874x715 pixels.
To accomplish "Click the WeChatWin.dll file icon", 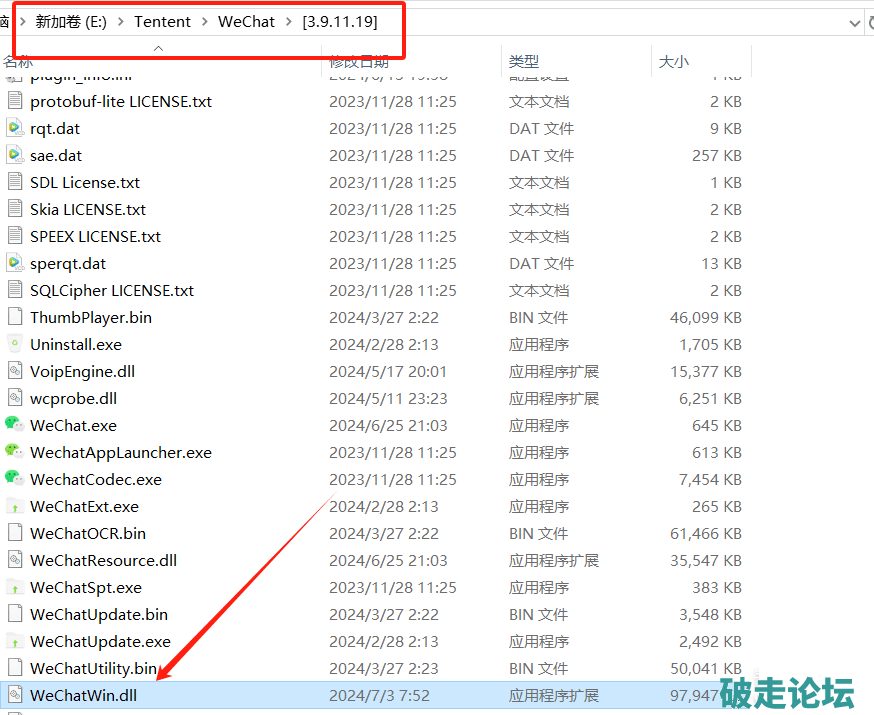I will [14, 695].
